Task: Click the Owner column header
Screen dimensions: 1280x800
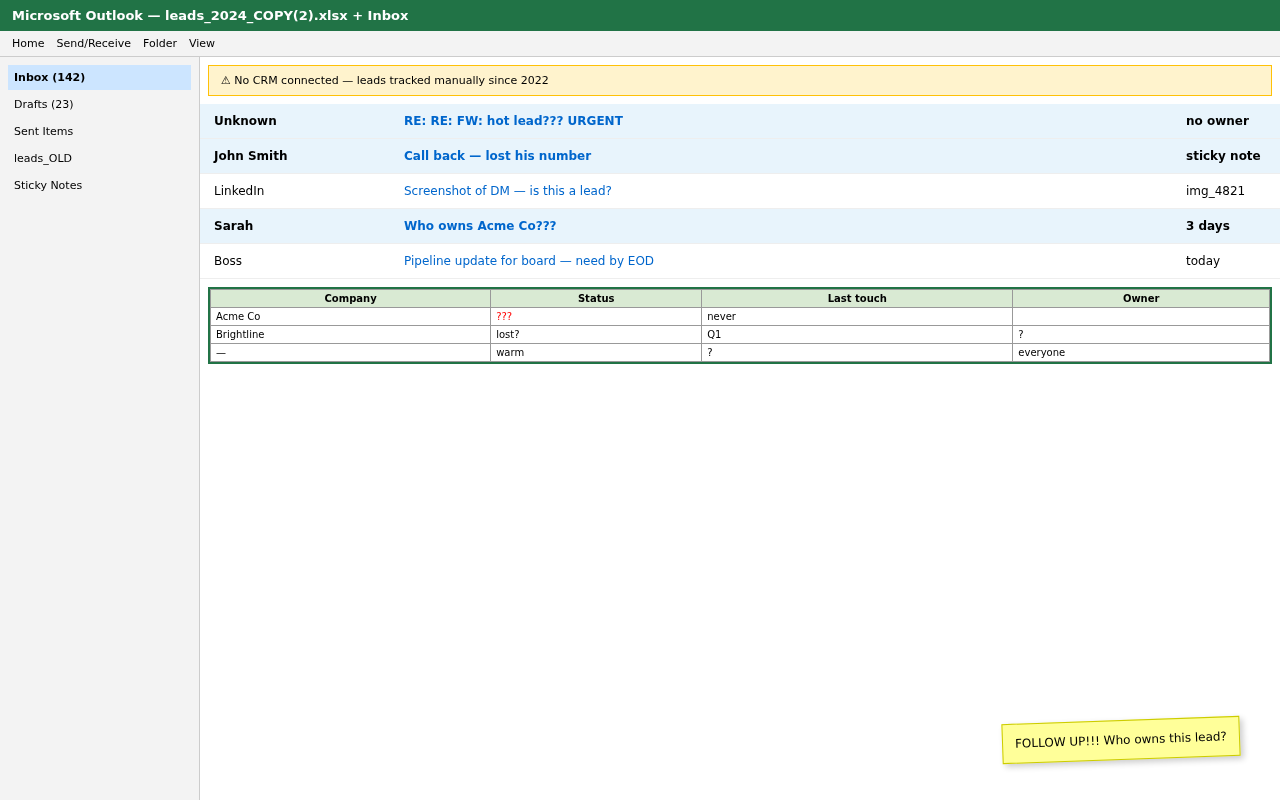Action: point(1141,299)
